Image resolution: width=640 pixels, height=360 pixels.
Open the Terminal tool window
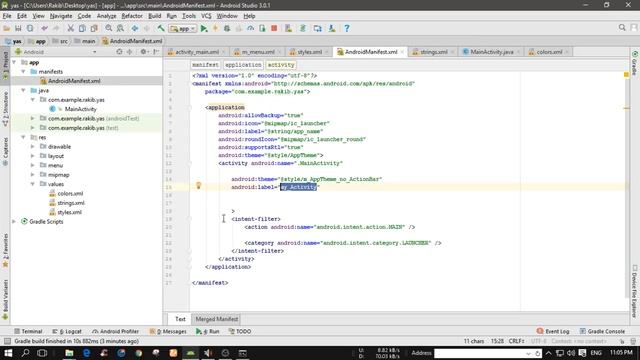(28, 331)
